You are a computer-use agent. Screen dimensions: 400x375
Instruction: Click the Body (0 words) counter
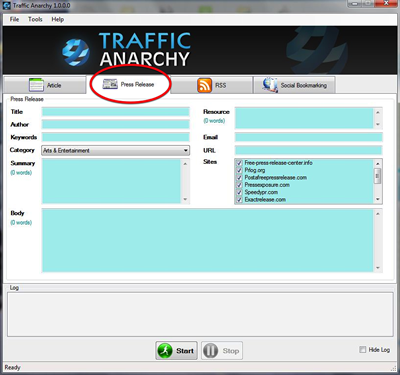click(x=21, y=223)
